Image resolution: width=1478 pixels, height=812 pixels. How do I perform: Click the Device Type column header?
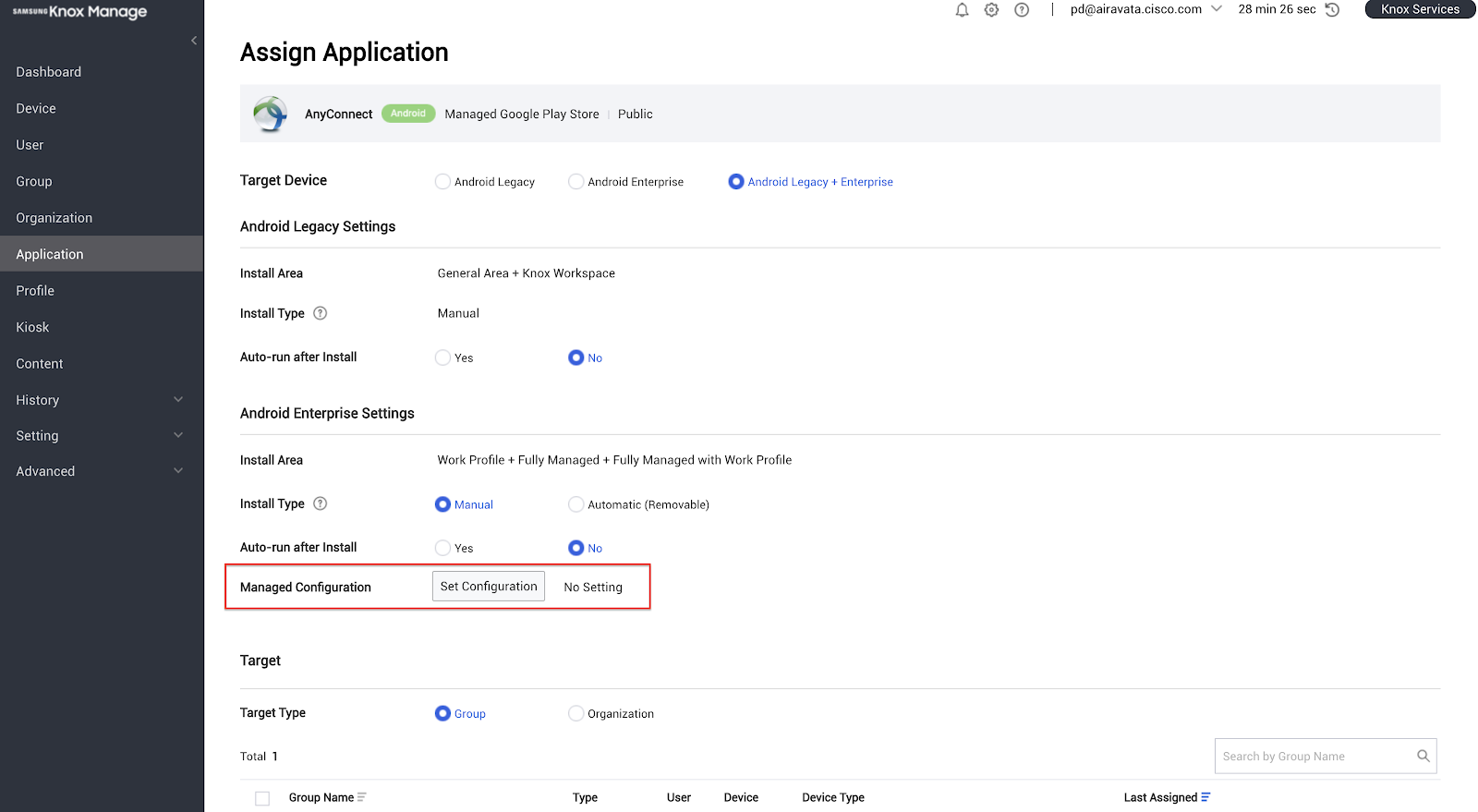[833, 797]
